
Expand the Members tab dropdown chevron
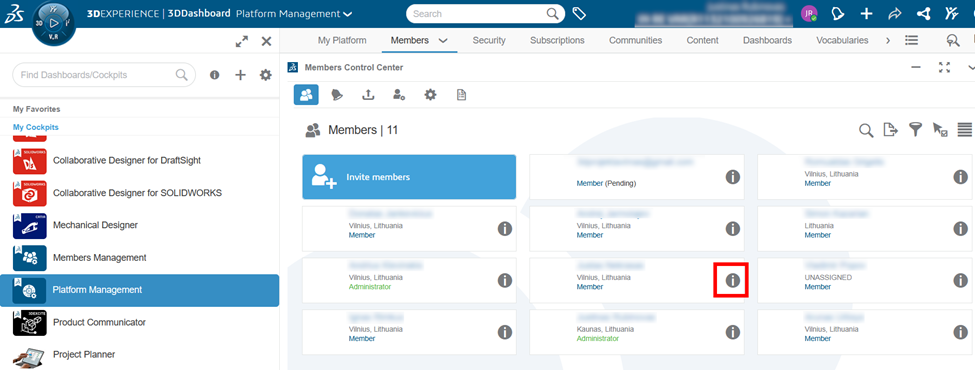pyautogui.click(x=443, y=40)
